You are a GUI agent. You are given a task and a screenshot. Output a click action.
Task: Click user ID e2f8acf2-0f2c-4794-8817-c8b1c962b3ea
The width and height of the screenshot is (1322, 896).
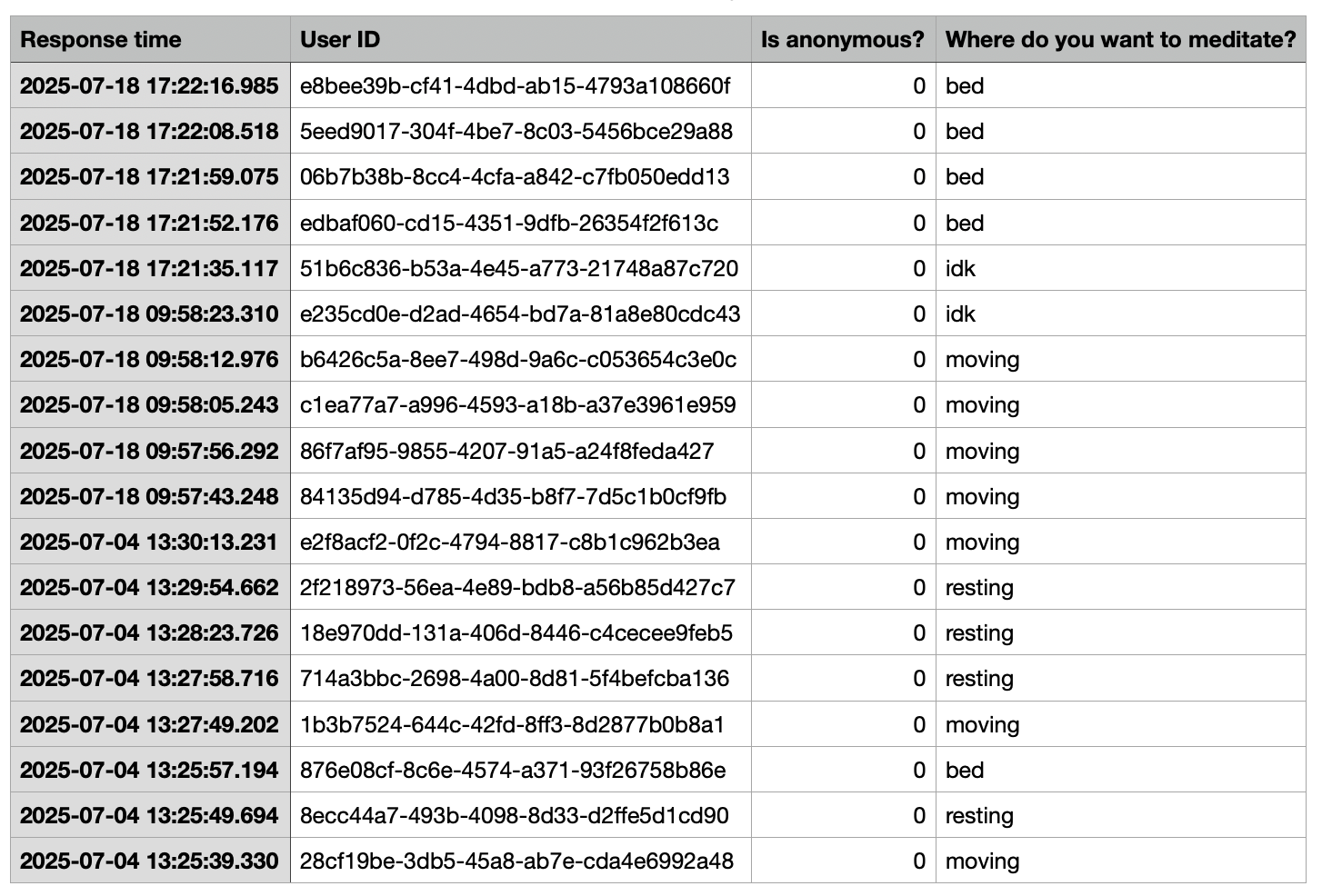(521, 542)
